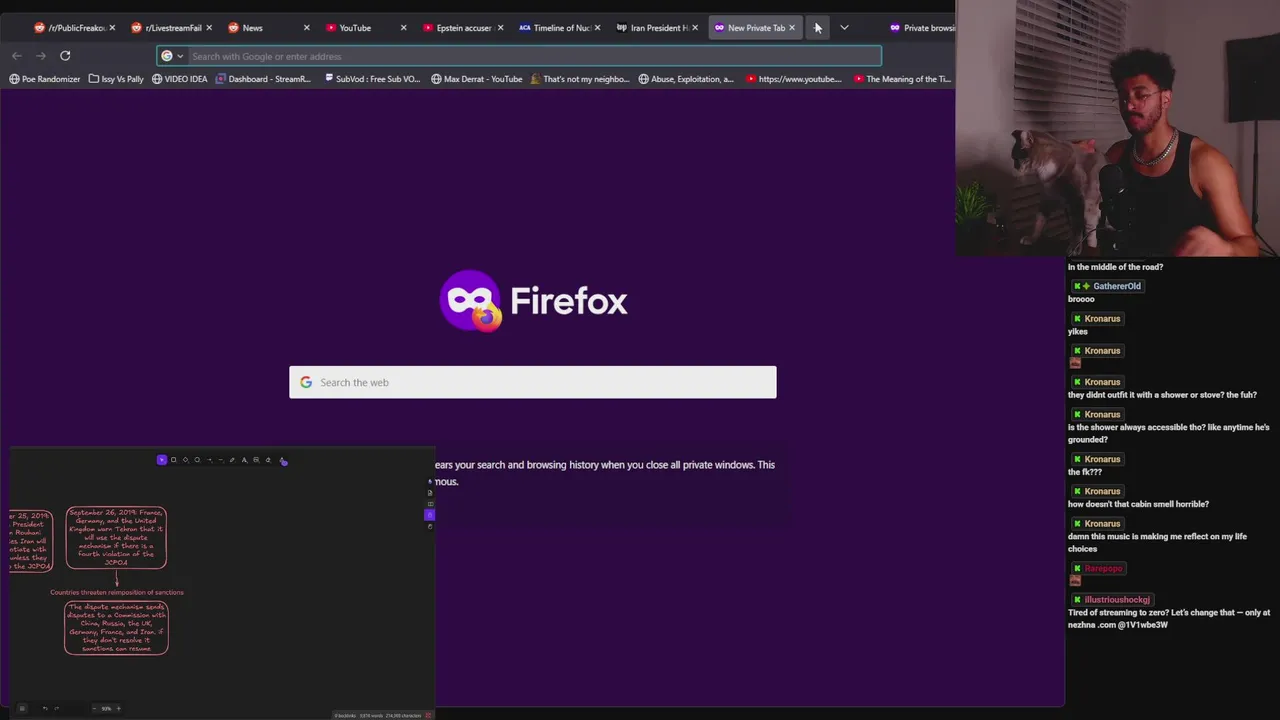Select the 'Countries threaten reimposition of sanctions' label

pyautogui.click(x=117, y=592)
